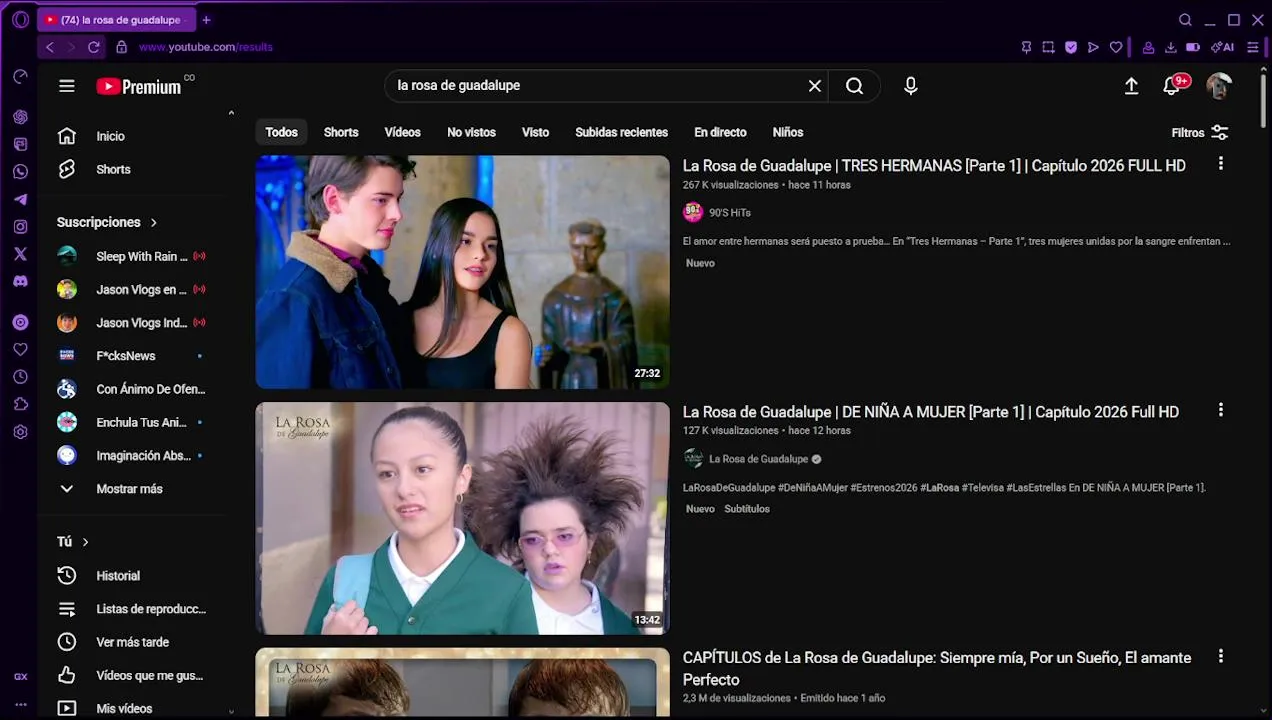Screen dimensions: 1272x720
Task: Expand the Suscripciones section
Action: coord(106,222)
